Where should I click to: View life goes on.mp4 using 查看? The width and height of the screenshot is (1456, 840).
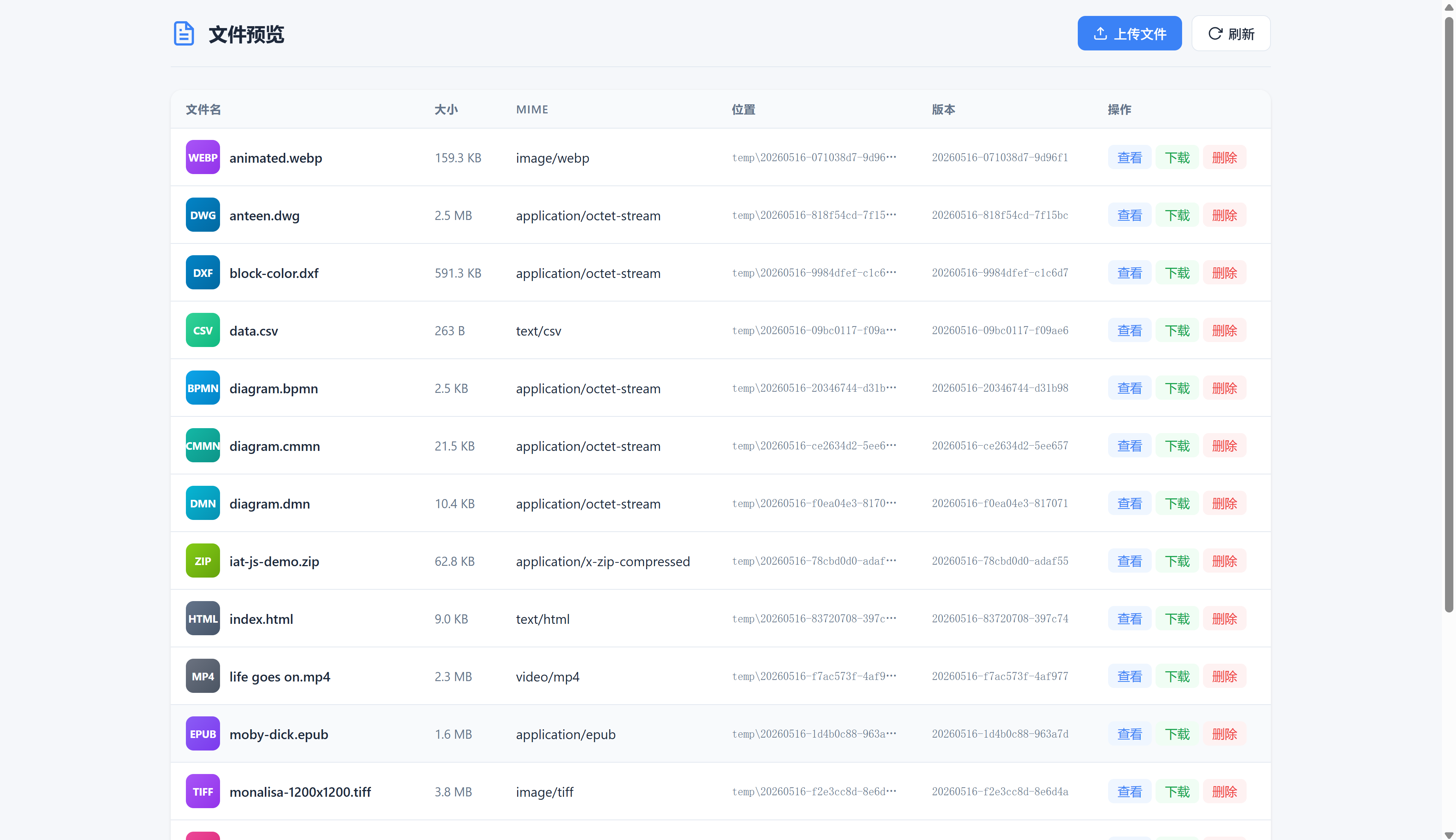coord(1129,677)
